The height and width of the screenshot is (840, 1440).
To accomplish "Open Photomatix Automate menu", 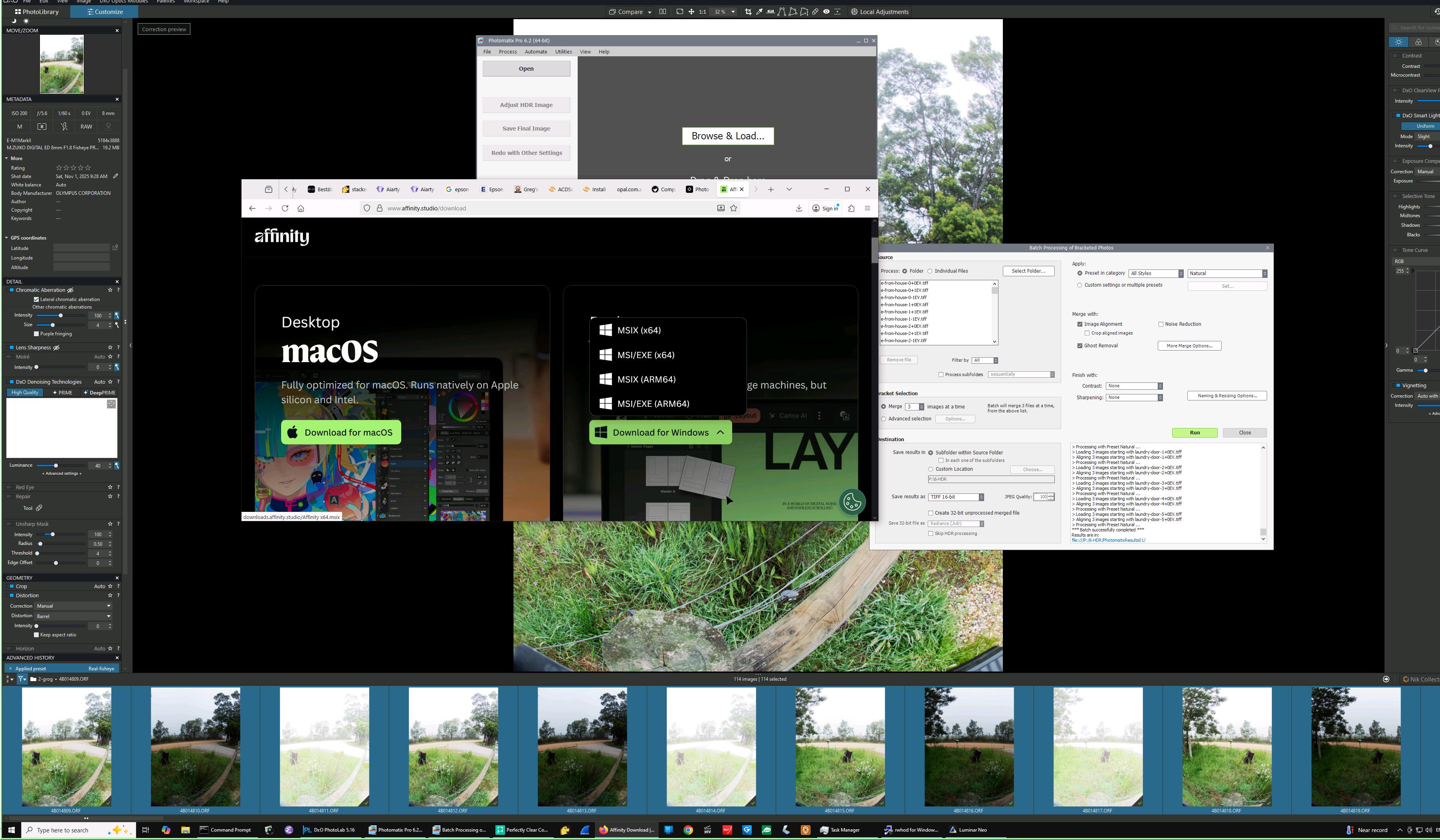I will coord(535,52).
